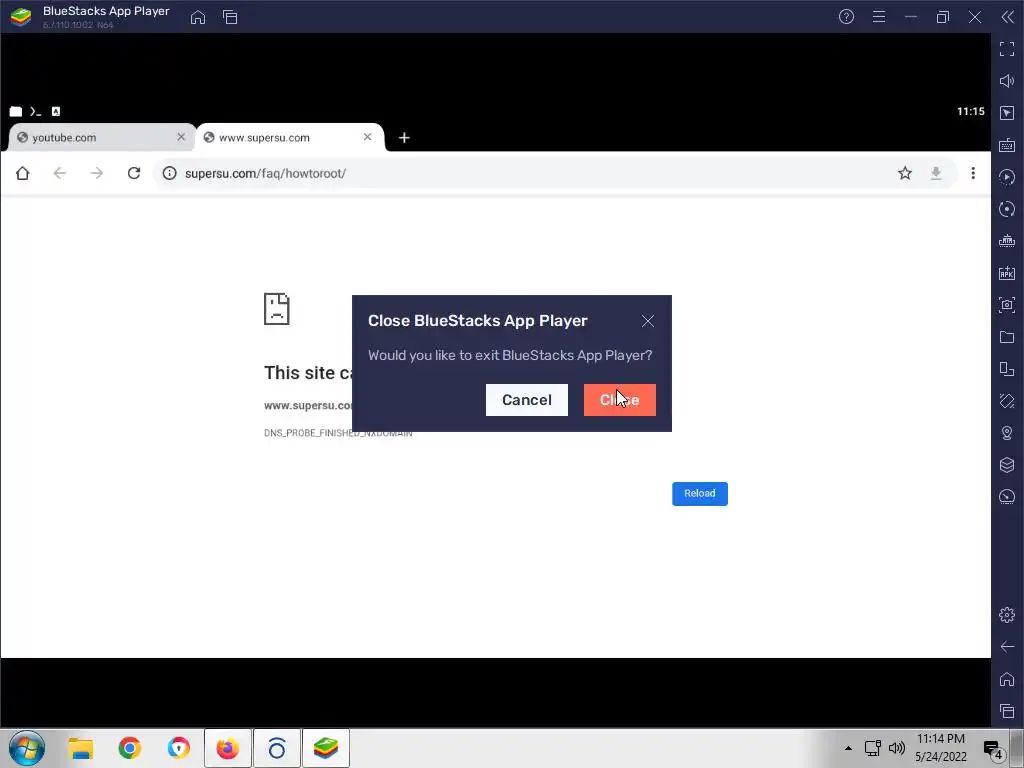This screenshot has width=1024, height=768.
Task: Open the keyboard controls sidebar icon
Action: 1007,145
